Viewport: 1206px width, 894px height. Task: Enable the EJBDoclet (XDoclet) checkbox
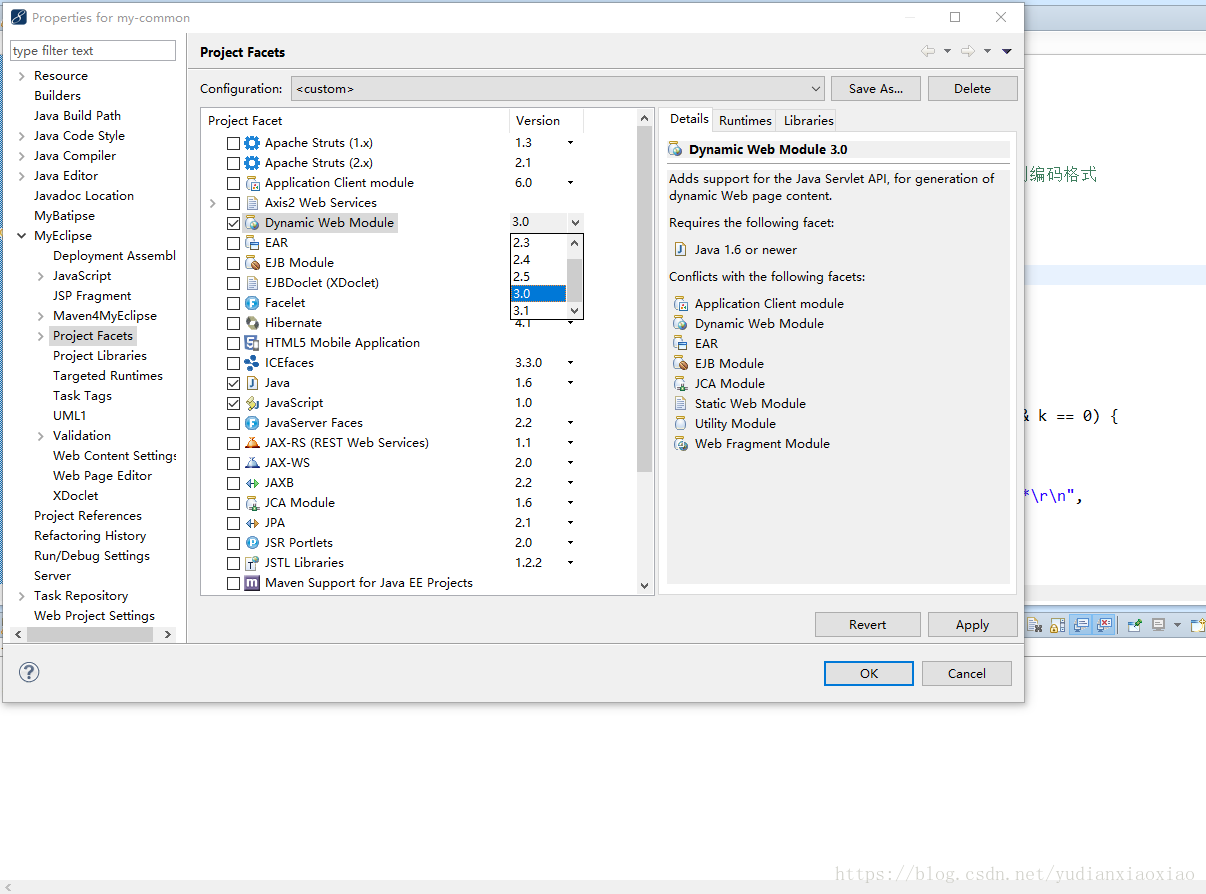[x=234, y=283]
